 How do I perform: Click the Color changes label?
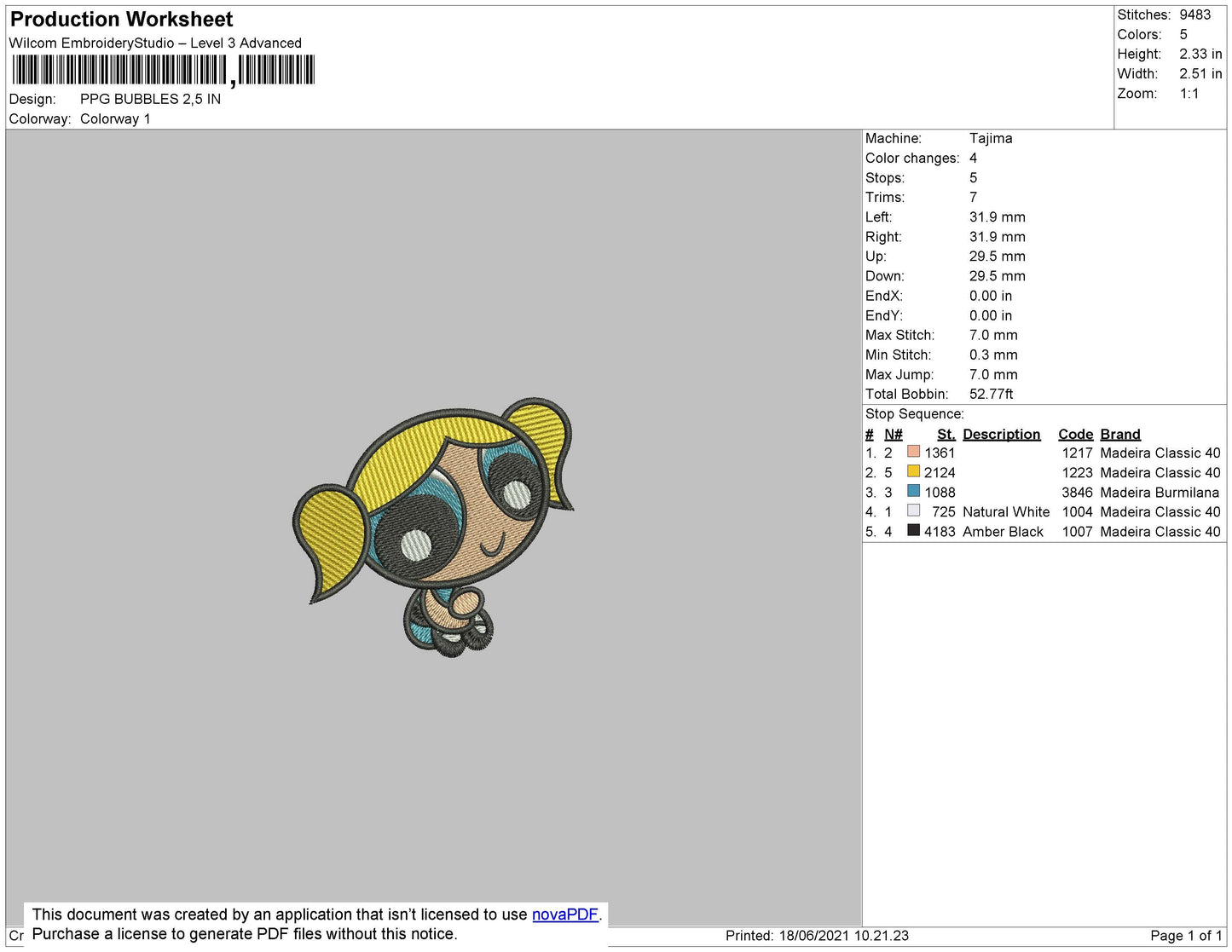point(912,159)
